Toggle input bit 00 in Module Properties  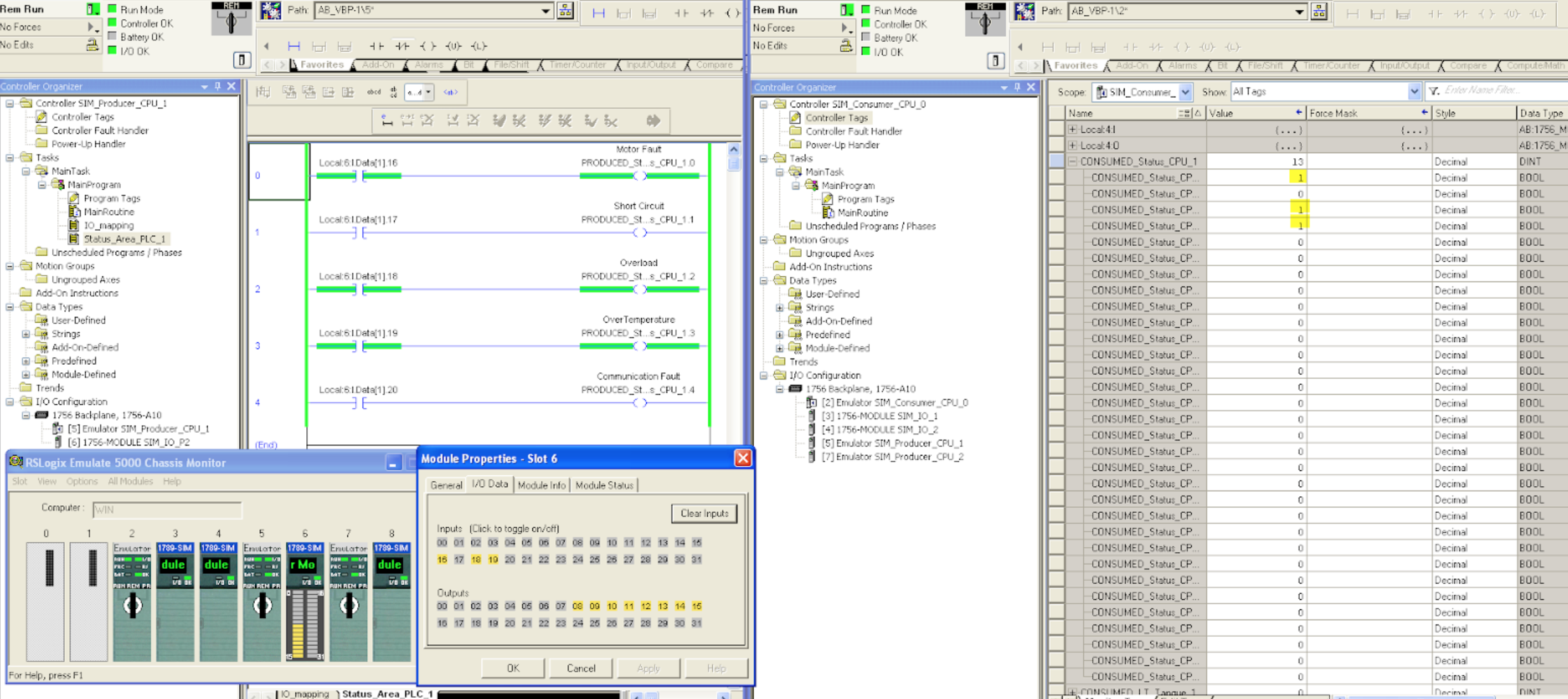point(442,543)
